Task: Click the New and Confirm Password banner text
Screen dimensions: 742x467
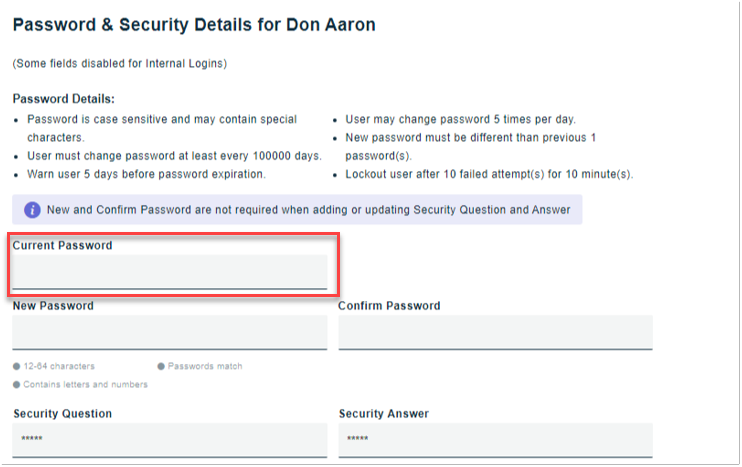Action: [309, 210]
